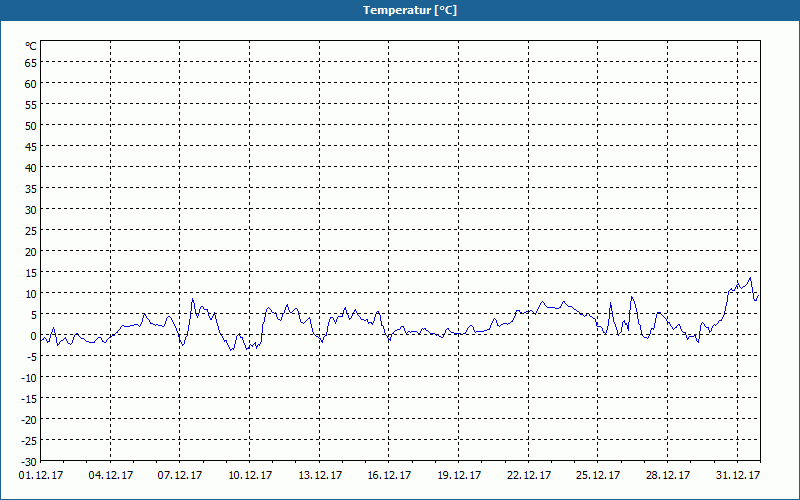
Task: Click the 50 value on the Y-axis
Action: click(x=31, y=126)
